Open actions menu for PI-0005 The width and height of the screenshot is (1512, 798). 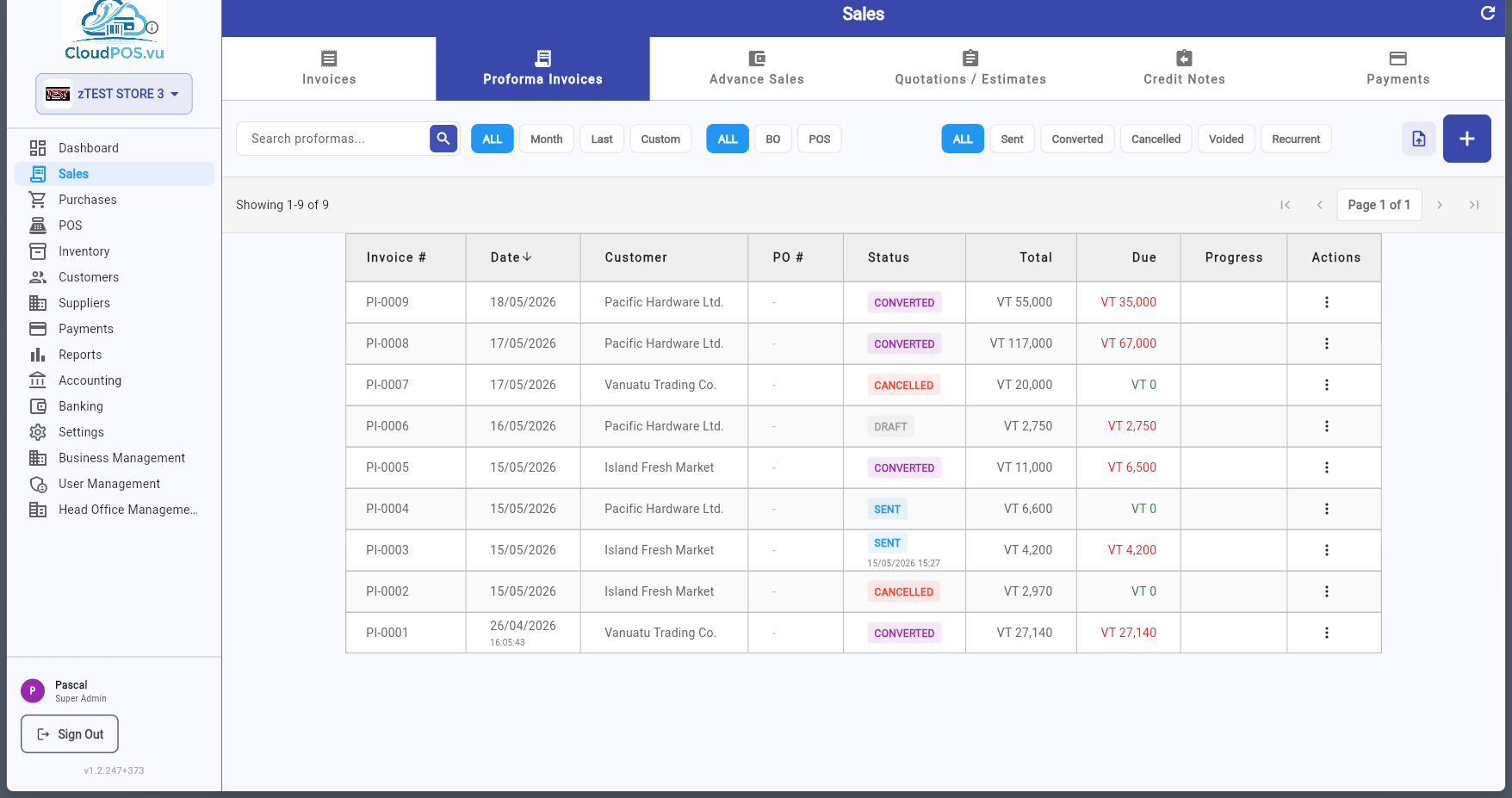[x=1326, y=467]
